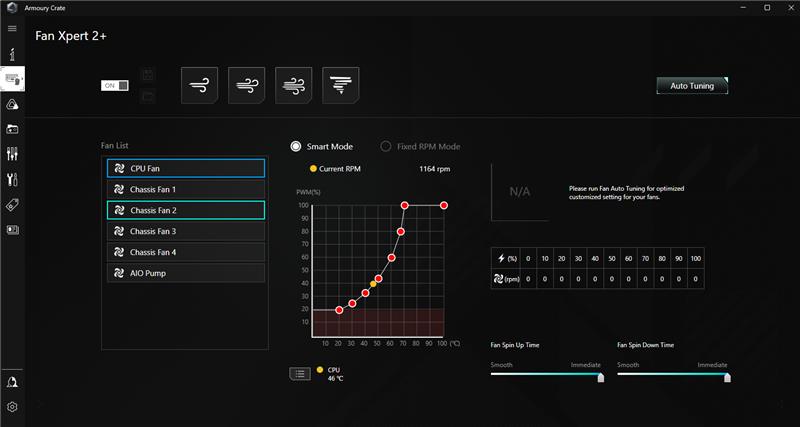
Task: Select the Fixed RPM Mode radio button
Action: point(385,146)
